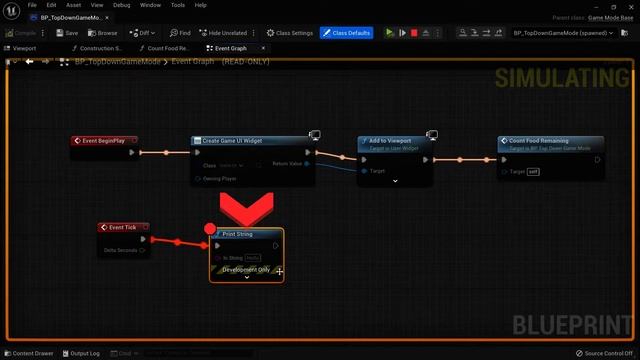Expand the Print String node chevron

coord(247,278)
